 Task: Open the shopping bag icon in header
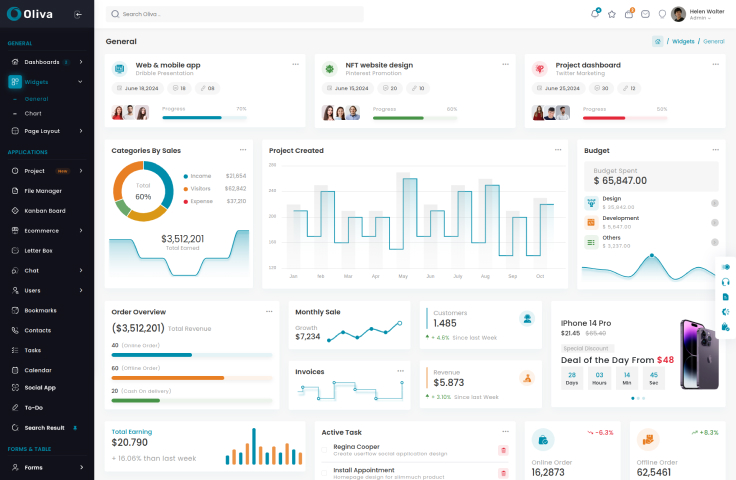click(x=629, y=14)
